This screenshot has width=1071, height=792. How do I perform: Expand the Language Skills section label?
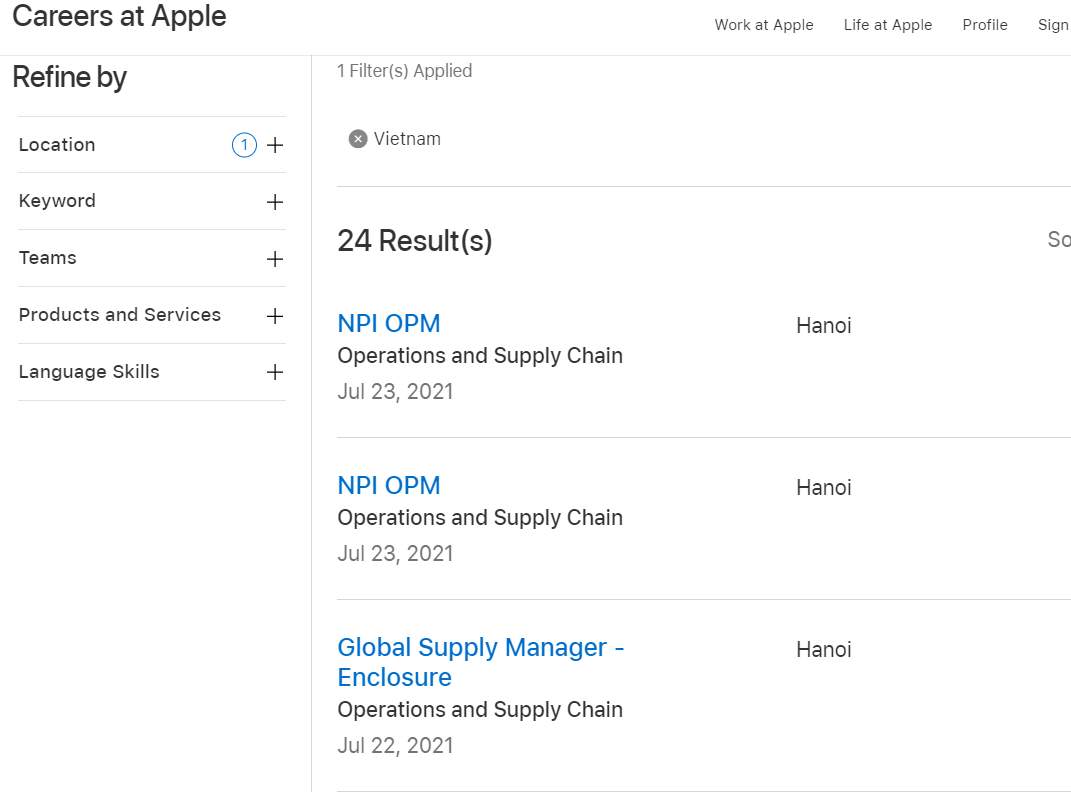[89, 372]
